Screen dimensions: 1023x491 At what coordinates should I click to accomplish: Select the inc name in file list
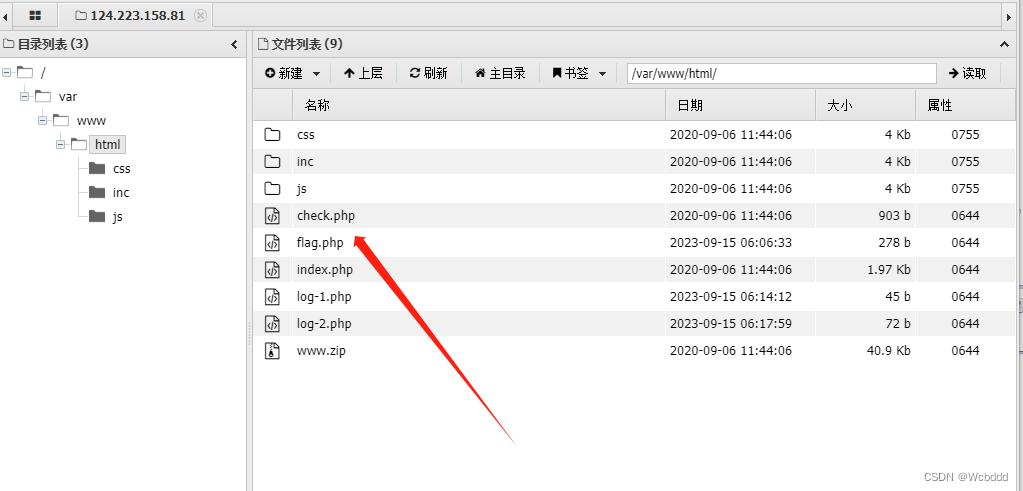point(305,162)
